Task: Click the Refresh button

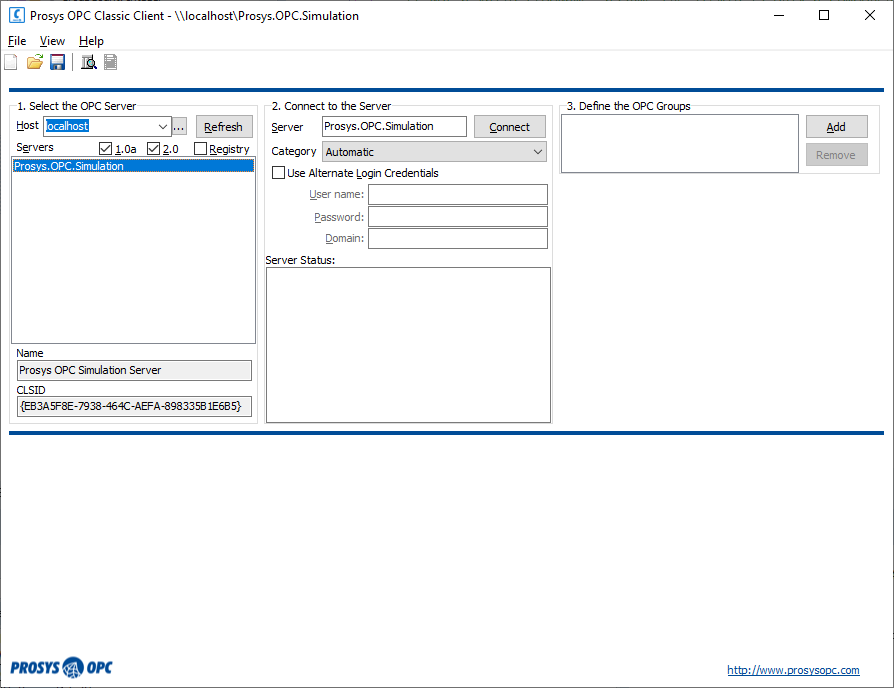Action: coord(224,127)
